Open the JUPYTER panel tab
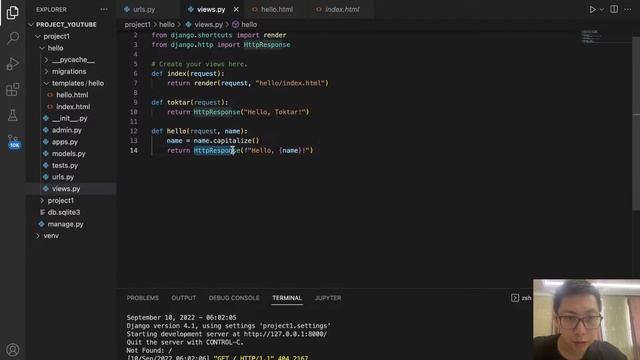Screen dimensions: 640x360 coord(328,298)
